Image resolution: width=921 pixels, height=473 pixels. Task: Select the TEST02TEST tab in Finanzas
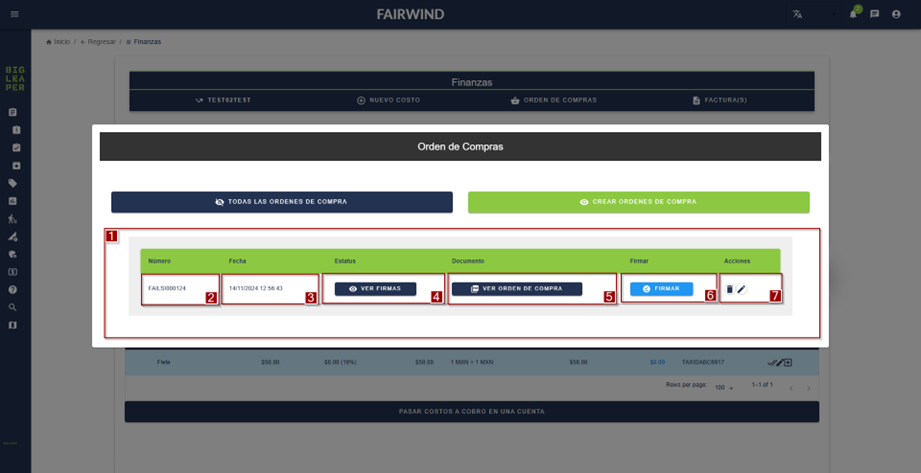pyautogui.click(x=223, y=100)
